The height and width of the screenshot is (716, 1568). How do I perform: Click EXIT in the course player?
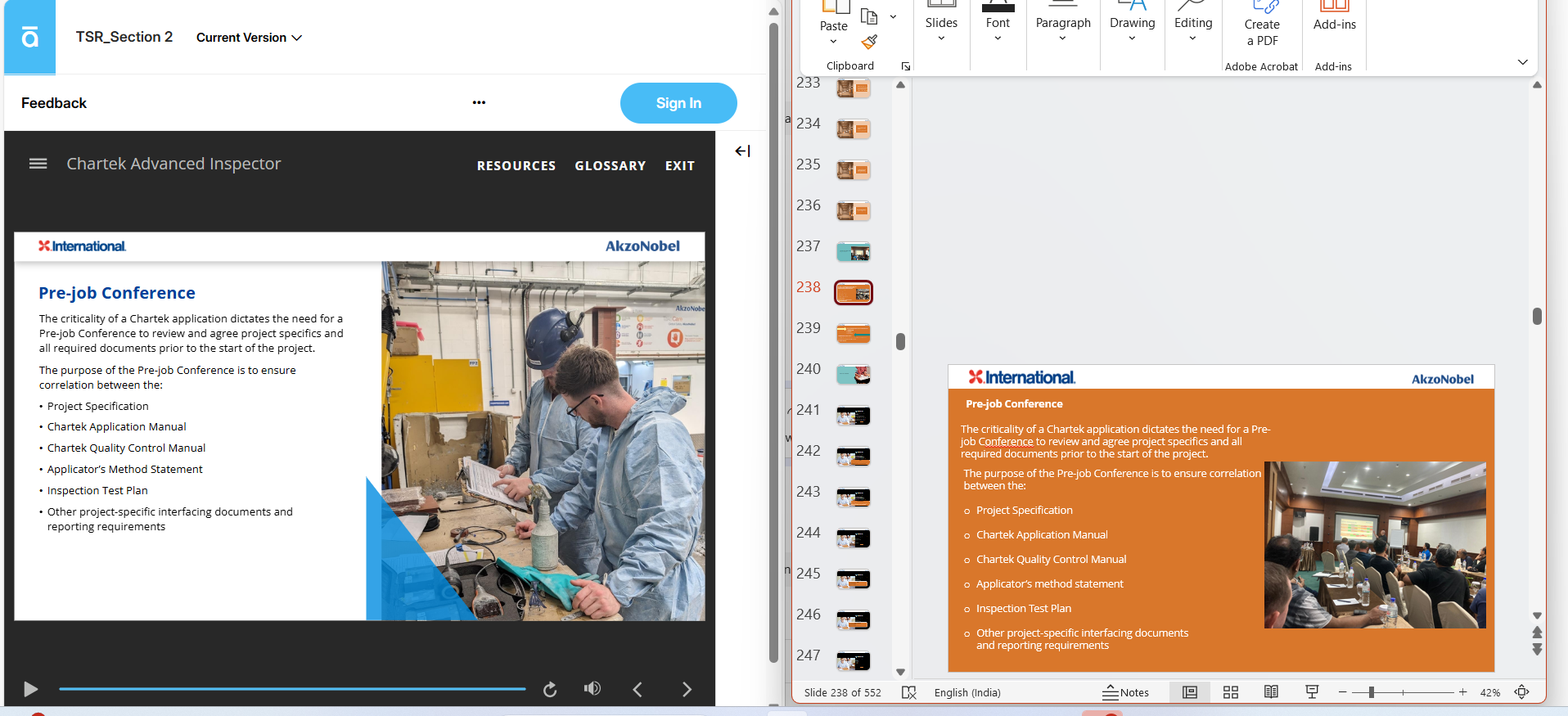tap(679, 165)
